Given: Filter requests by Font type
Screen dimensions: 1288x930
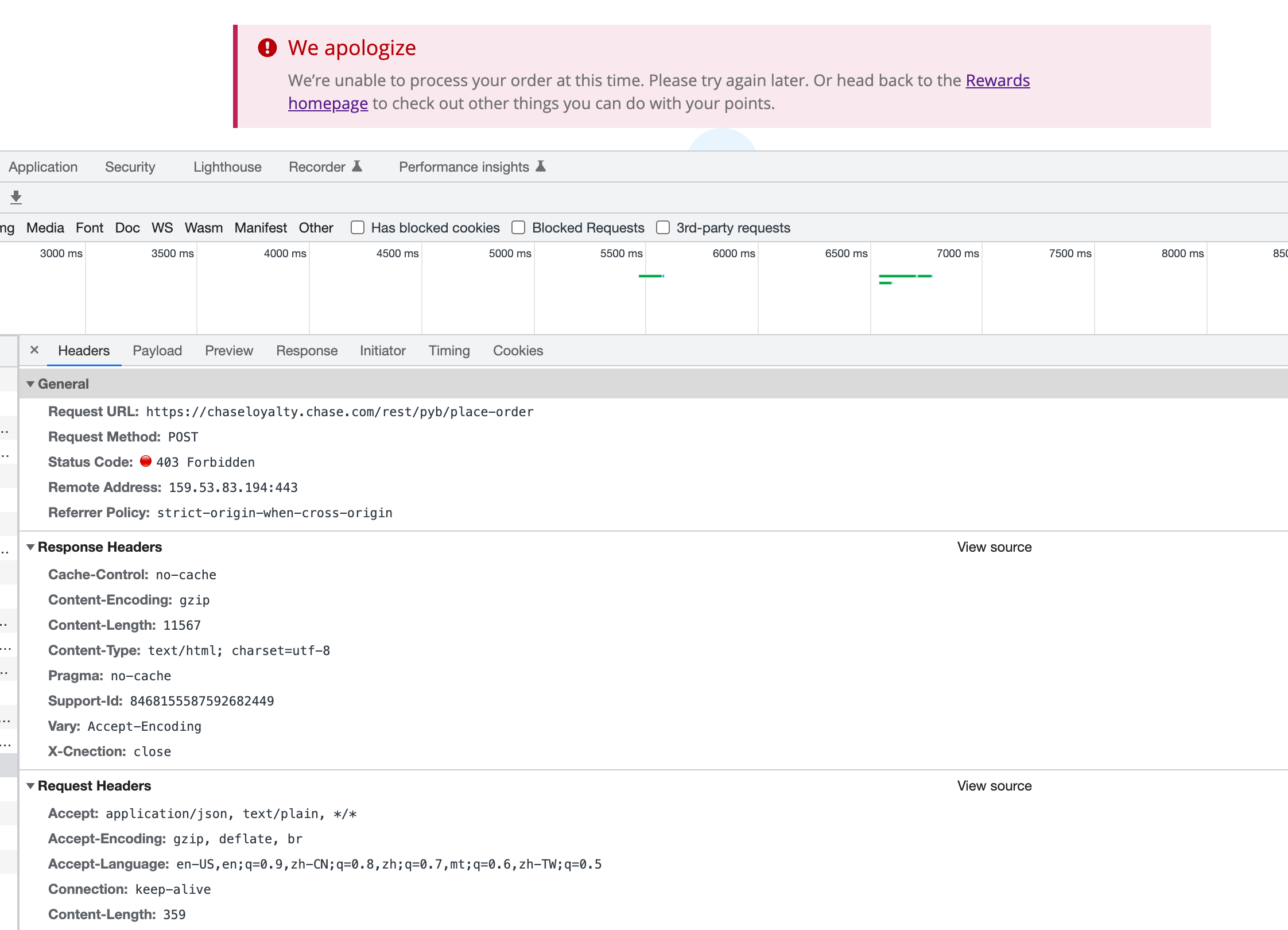Looking at the screenshot, I should [x=90, y=228].
